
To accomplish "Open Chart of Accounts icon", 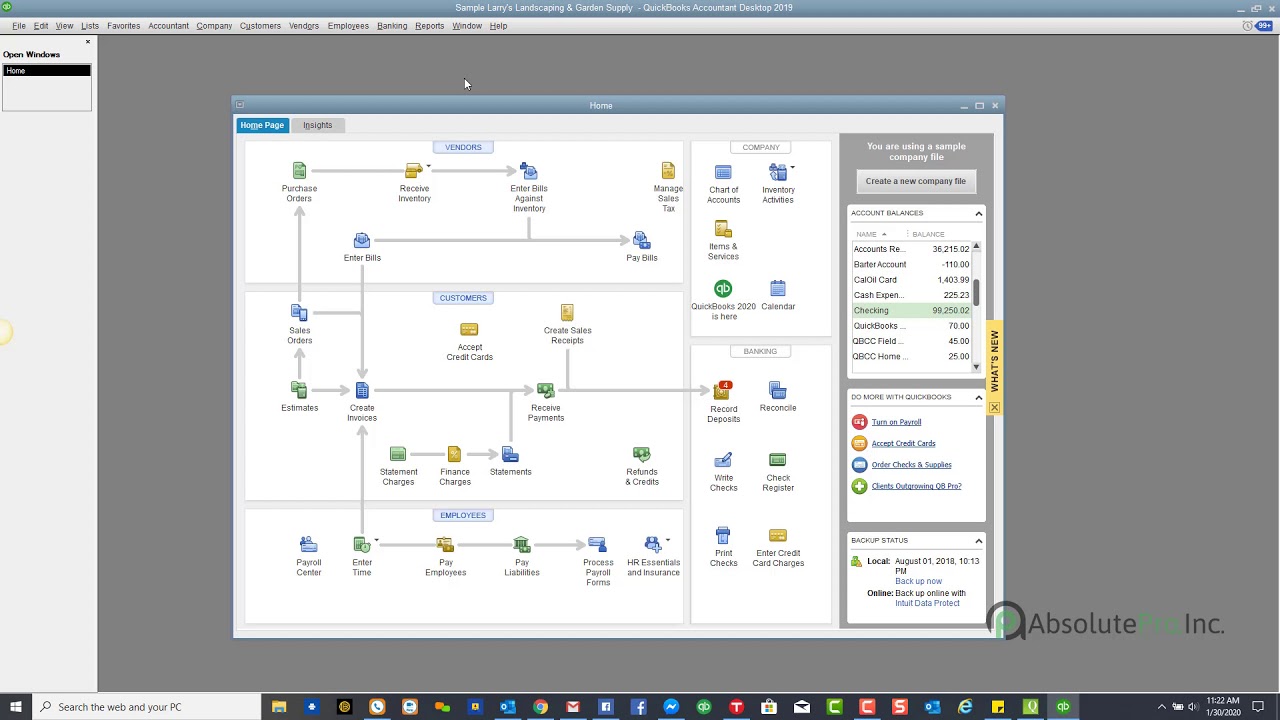I will [x=723, y=173].
